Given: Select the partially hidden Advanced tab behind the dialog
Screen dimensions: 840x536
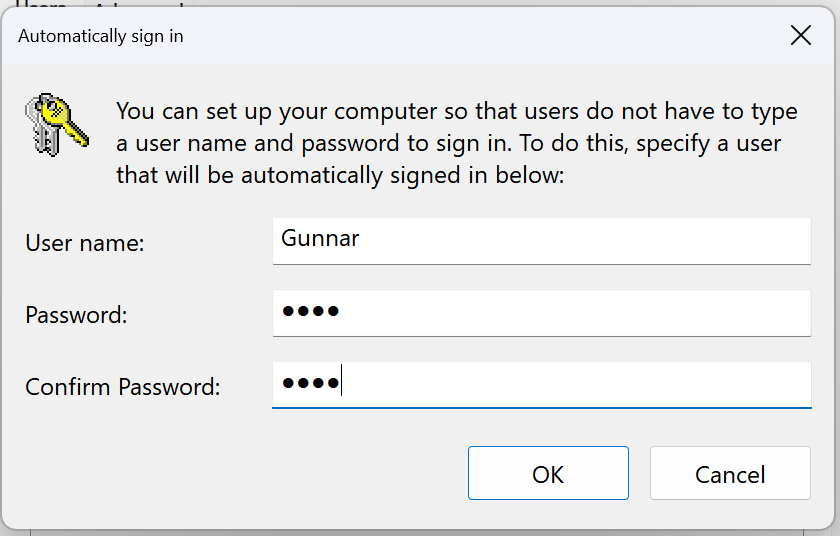Looking at the screenshot, I should tap(139, 4).
